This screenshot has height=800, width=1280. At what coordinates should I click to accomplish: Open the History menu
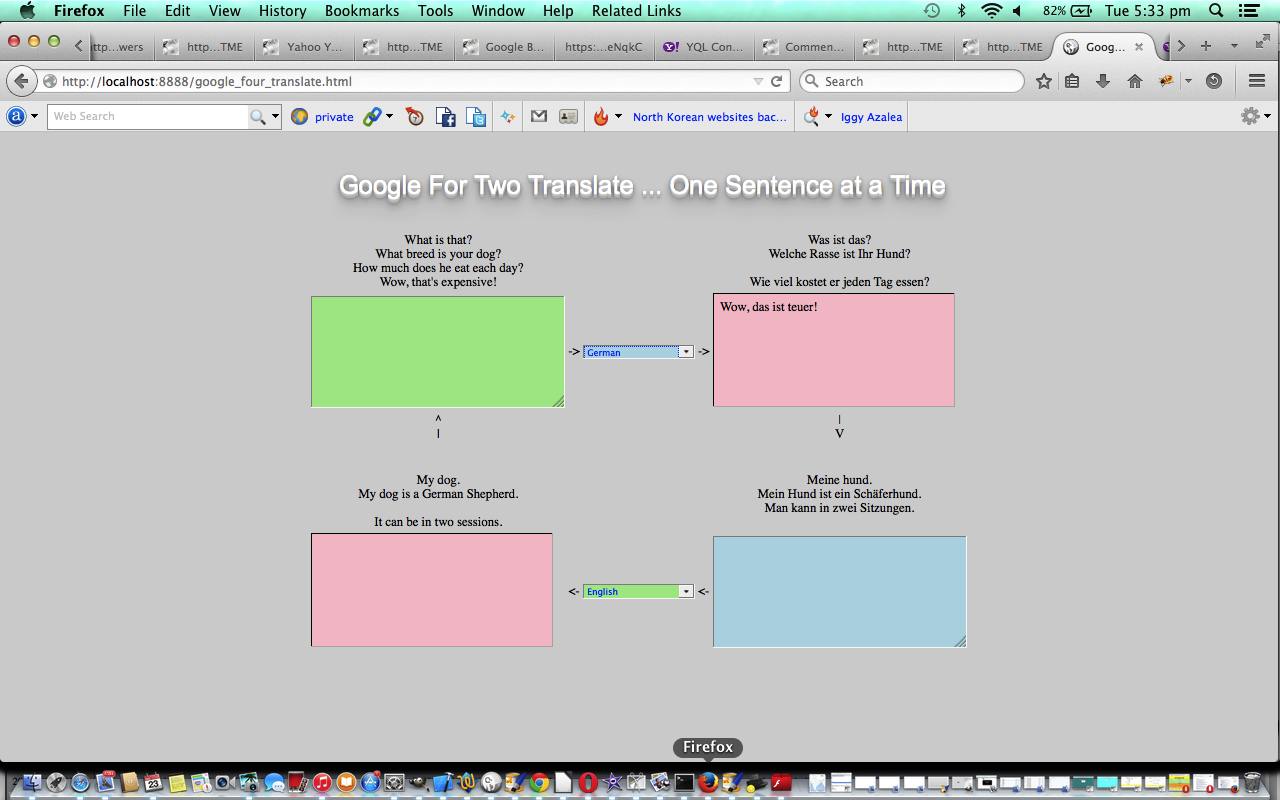(x=282, y=11)
